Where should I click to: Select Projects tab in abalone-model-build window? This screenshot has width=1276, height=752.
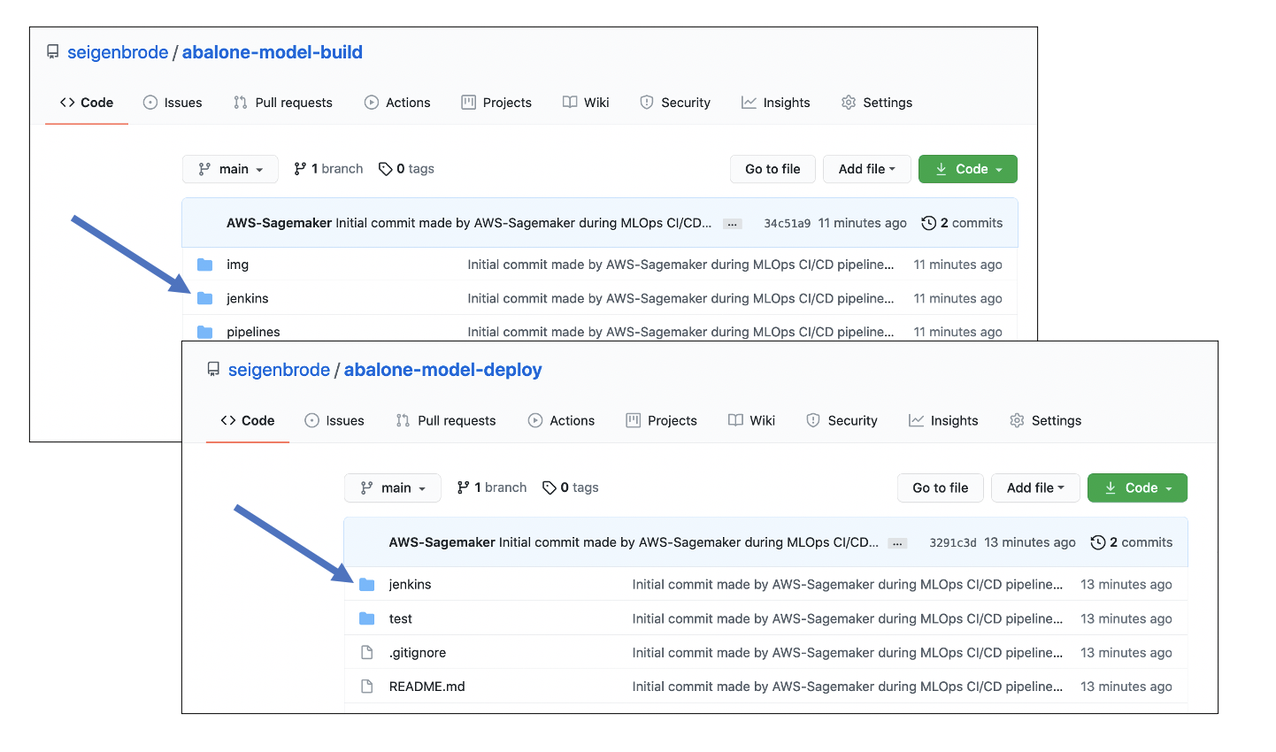[x=497, y=102]
